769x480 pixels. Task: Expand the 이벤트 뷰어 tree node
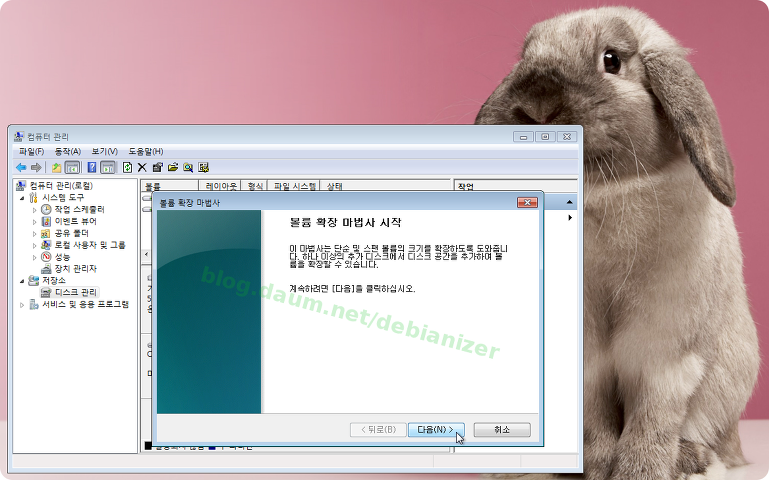tap(34, 222)
